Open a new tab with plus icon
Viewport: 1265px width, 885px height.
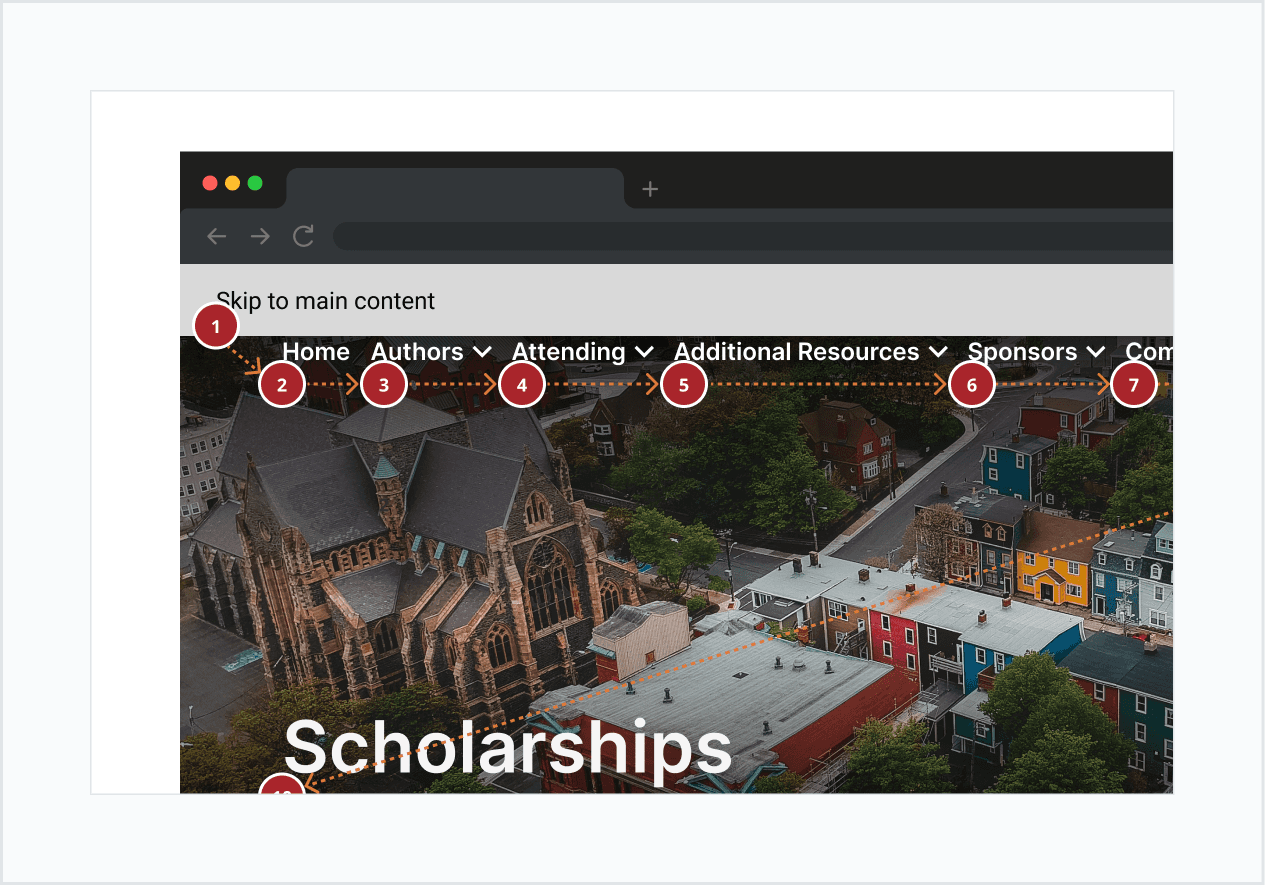click(x=650, y=188)
